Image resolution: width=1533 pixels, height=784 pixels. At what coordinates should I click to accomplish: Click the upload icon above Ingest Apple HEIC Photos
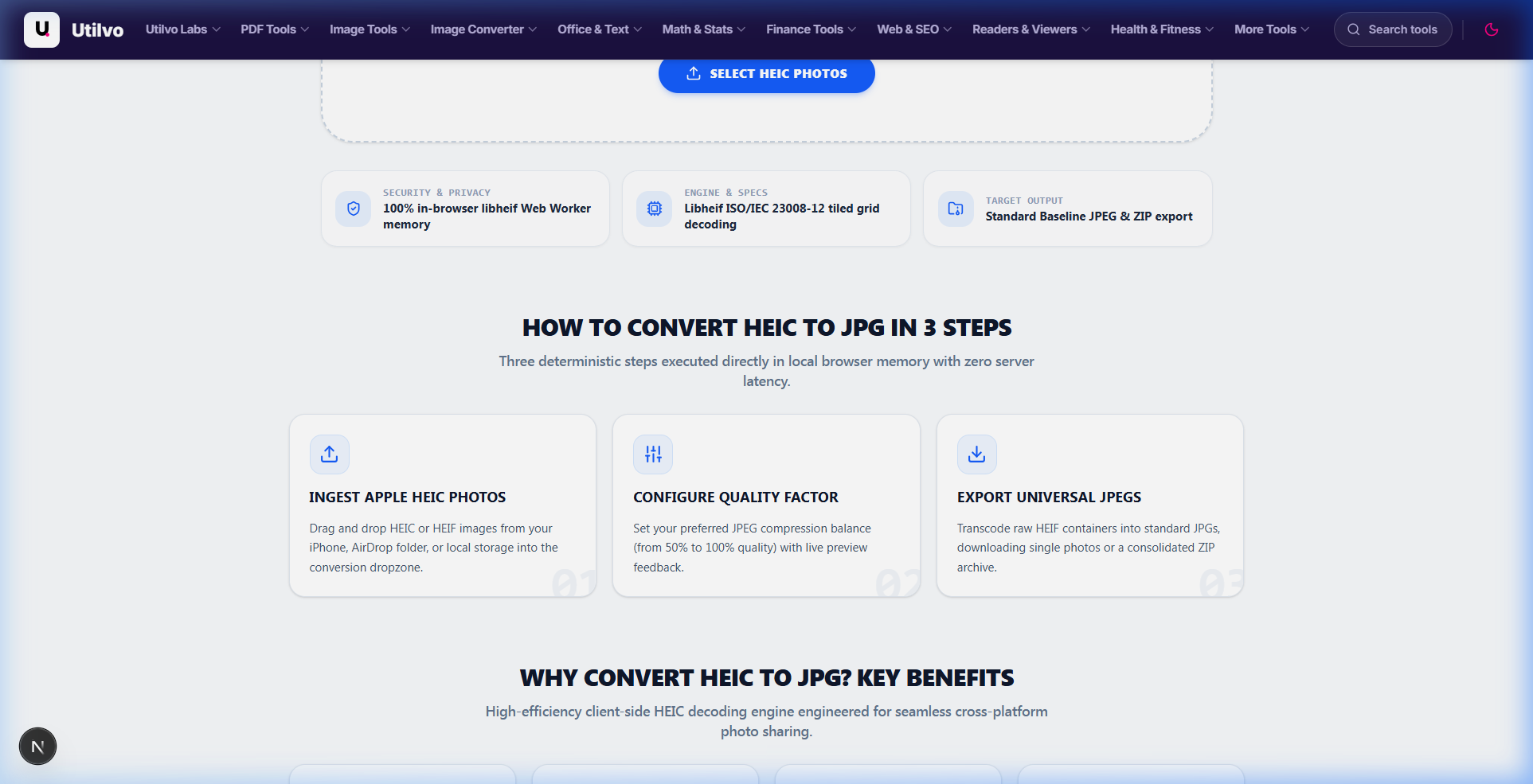coord(330,454)
